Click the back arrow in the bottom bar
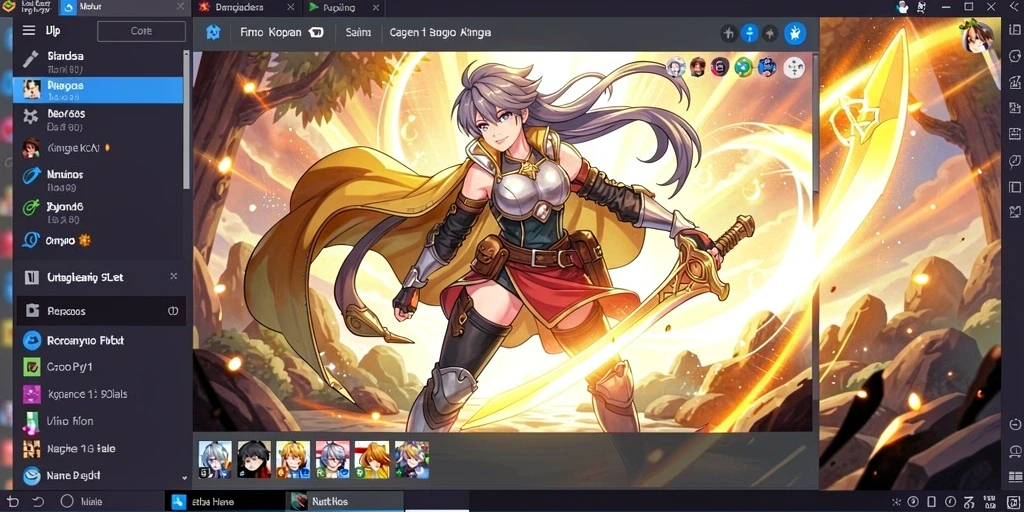 coord(38,502)
